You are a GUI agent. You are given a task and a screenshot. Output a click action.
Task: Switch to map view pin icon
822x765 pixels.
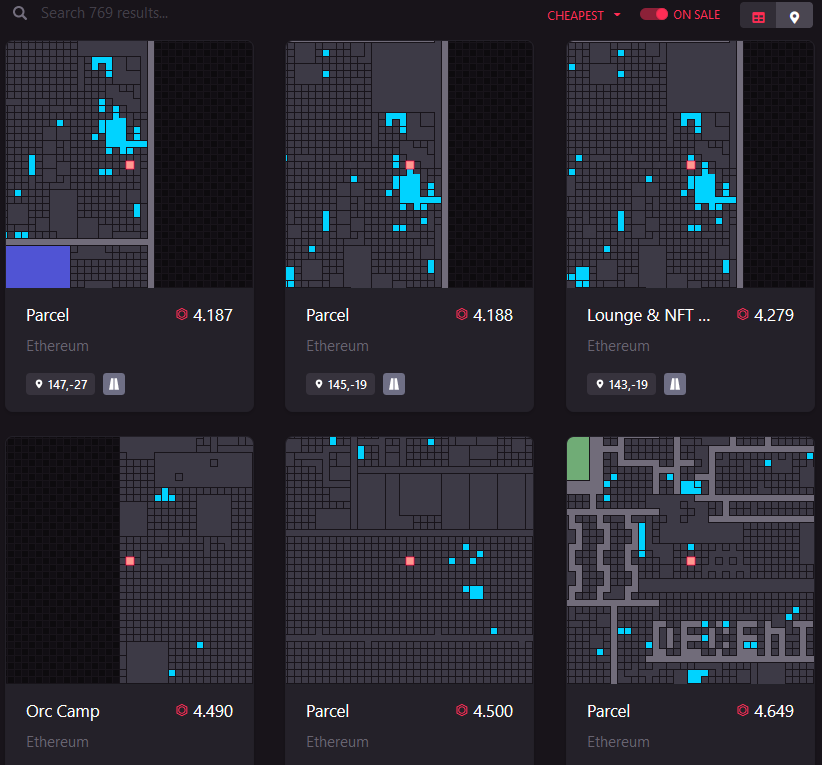pos(794,16)
